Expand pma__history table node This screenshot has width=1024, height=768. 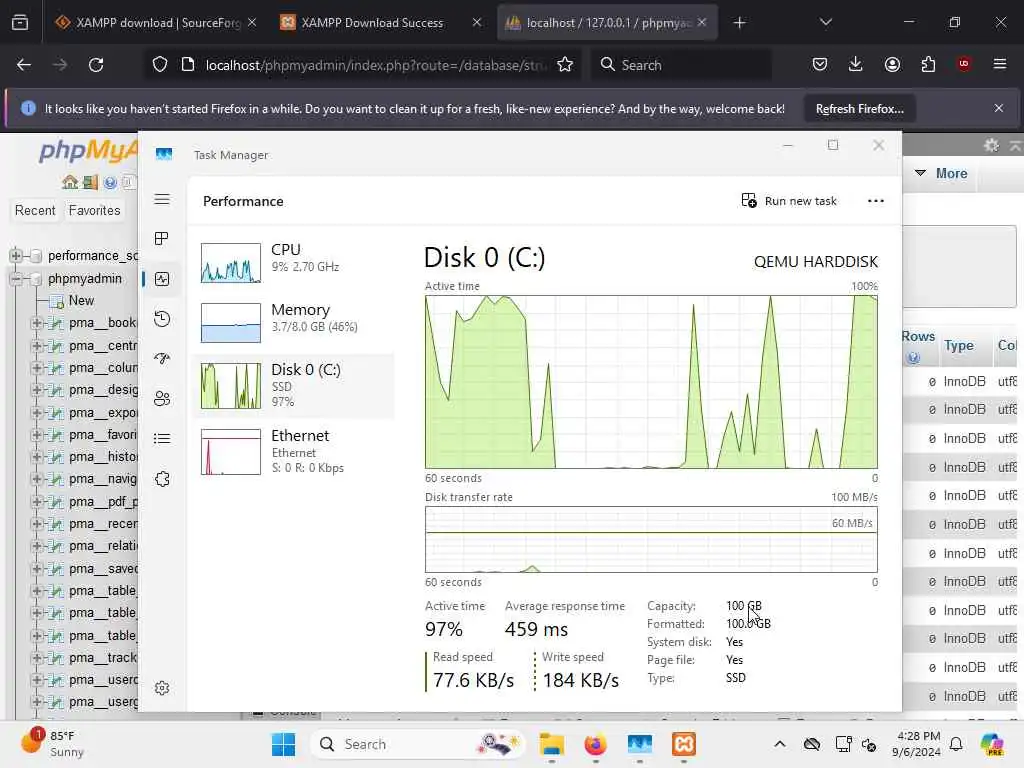coord(37,457)
